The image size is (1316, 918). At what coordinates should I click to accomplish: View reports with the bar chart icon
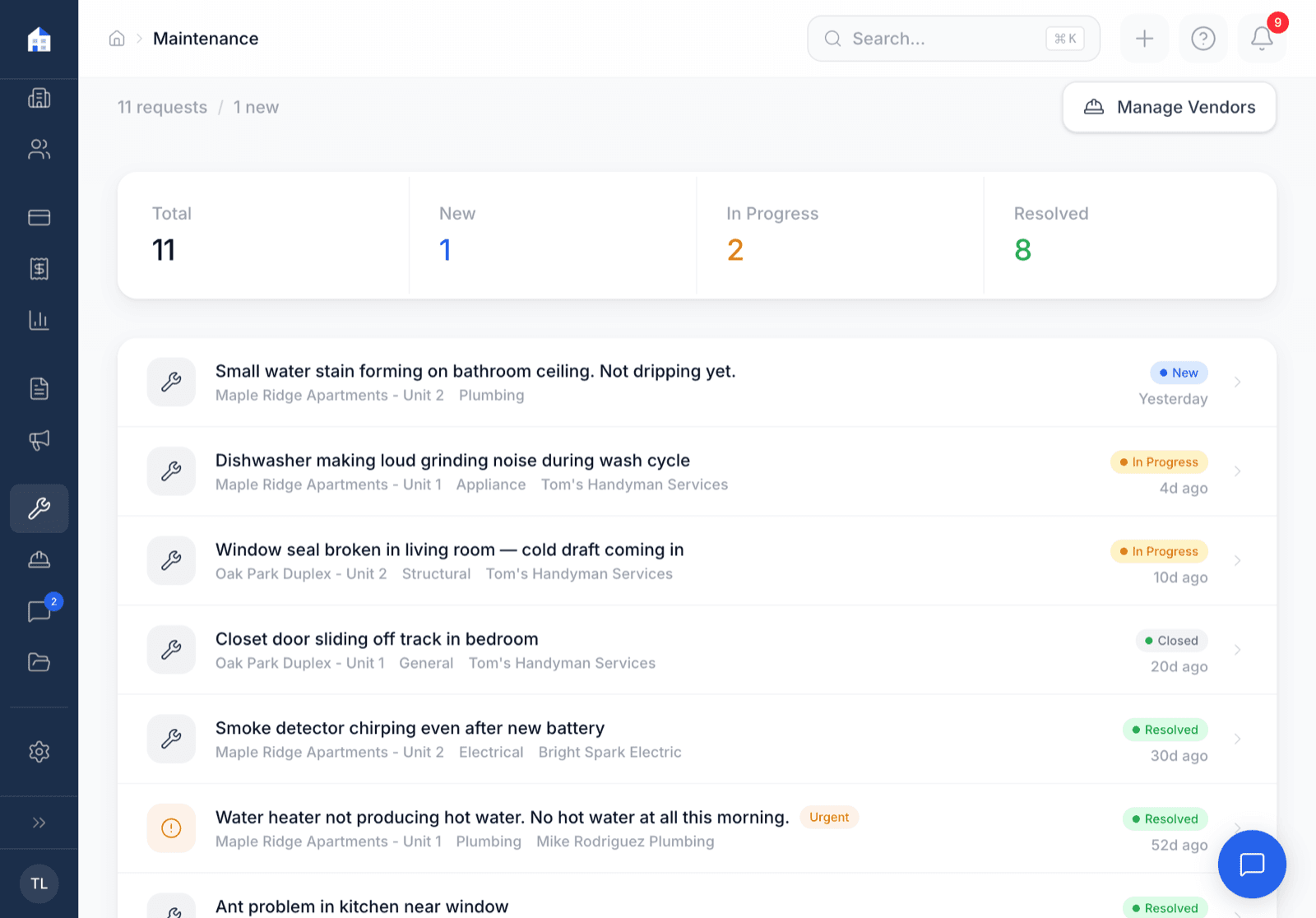tap(39, 320)
